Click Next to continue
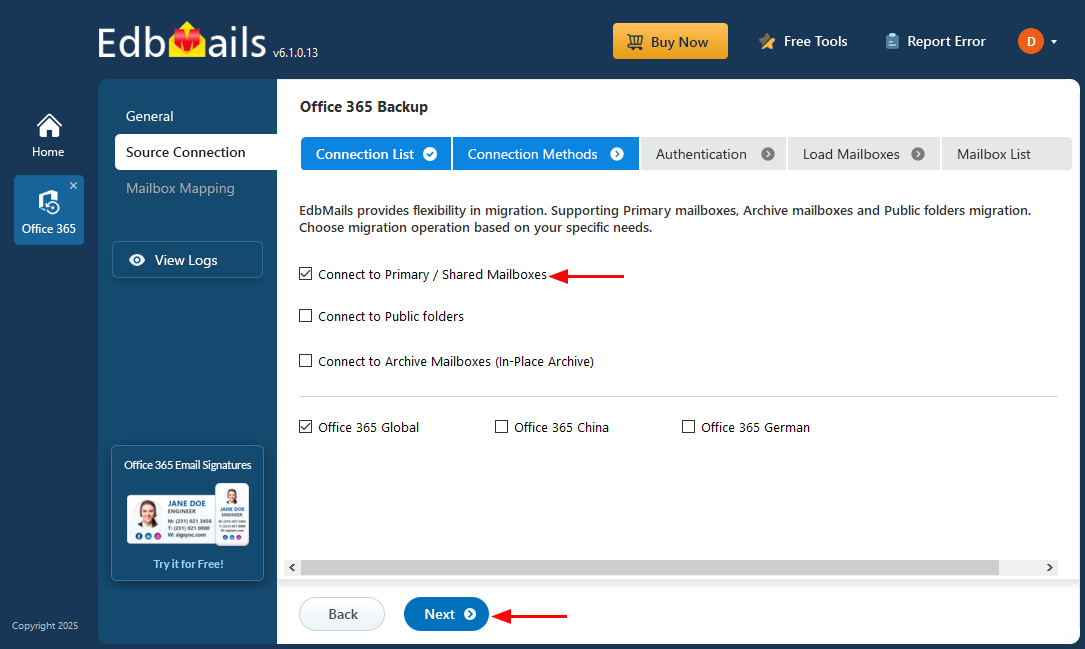This screenshot has width=1085, height=649. tap(446, 614)
